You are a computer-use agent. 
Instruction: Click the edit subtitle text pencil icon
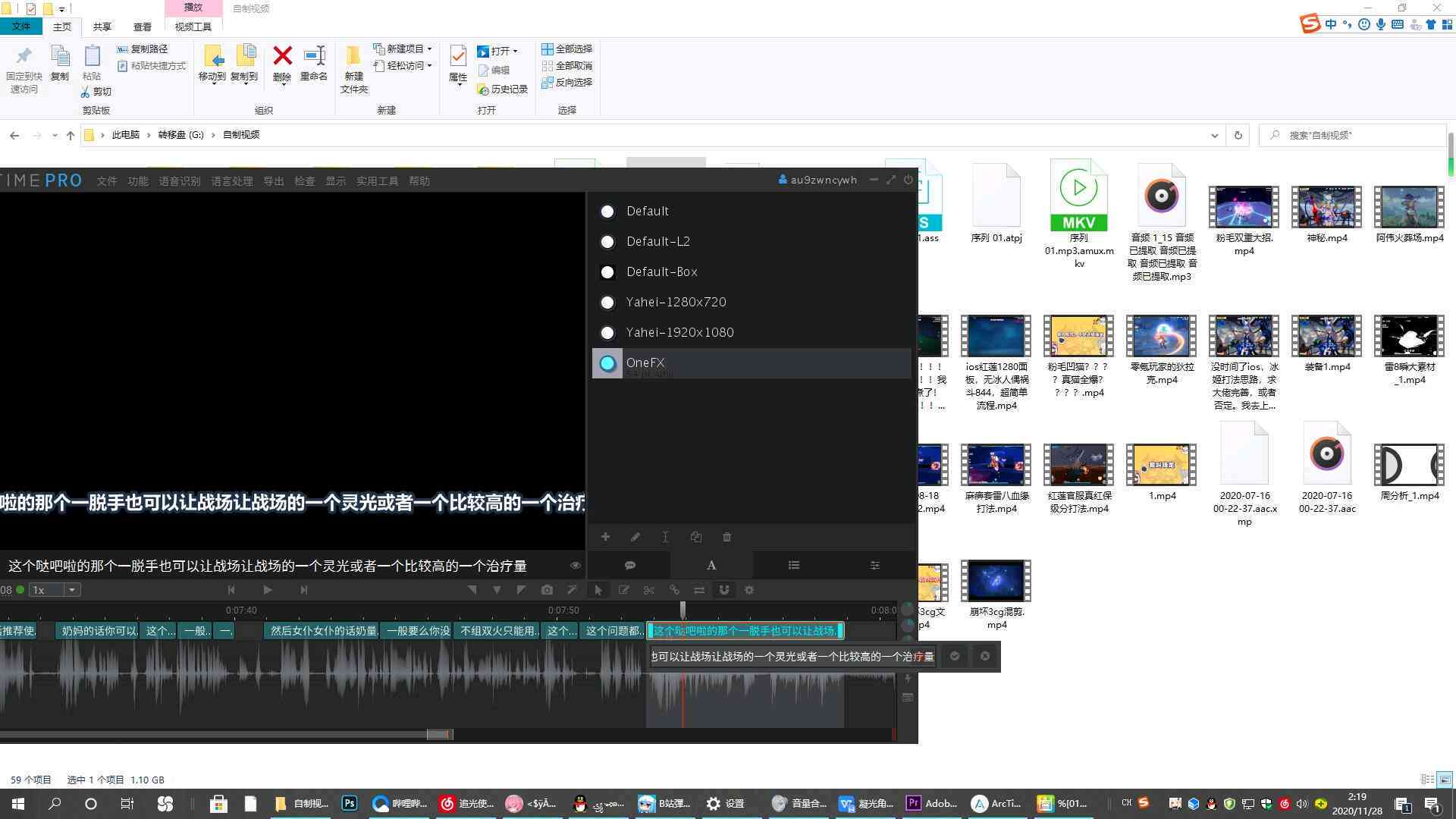pyautogui.click(x=636, y=537)
